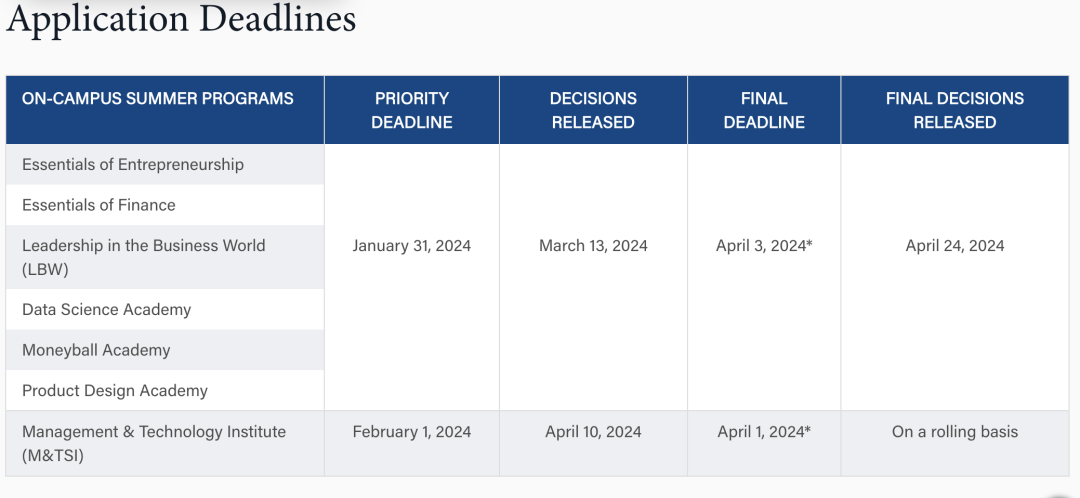Click the Essentials of Entrepreneurship program row
Screen dimensions: 1080x498
(x=133, y=164)
